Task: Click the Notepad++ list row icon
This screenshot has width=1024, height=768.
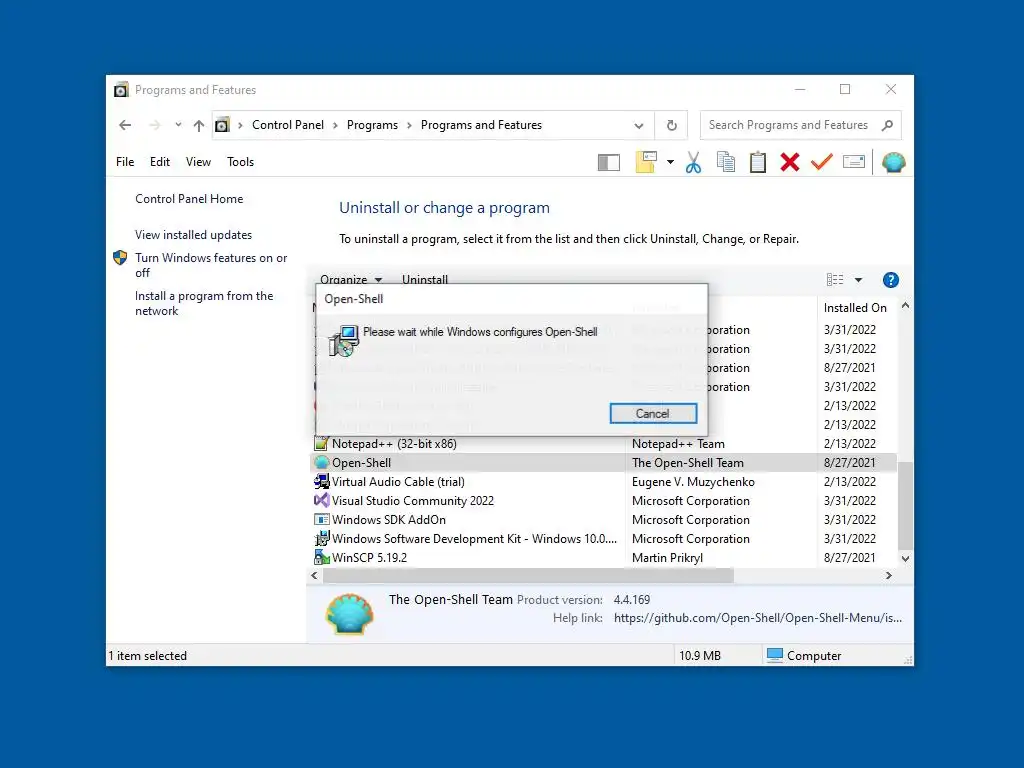Action: (321, 443)
